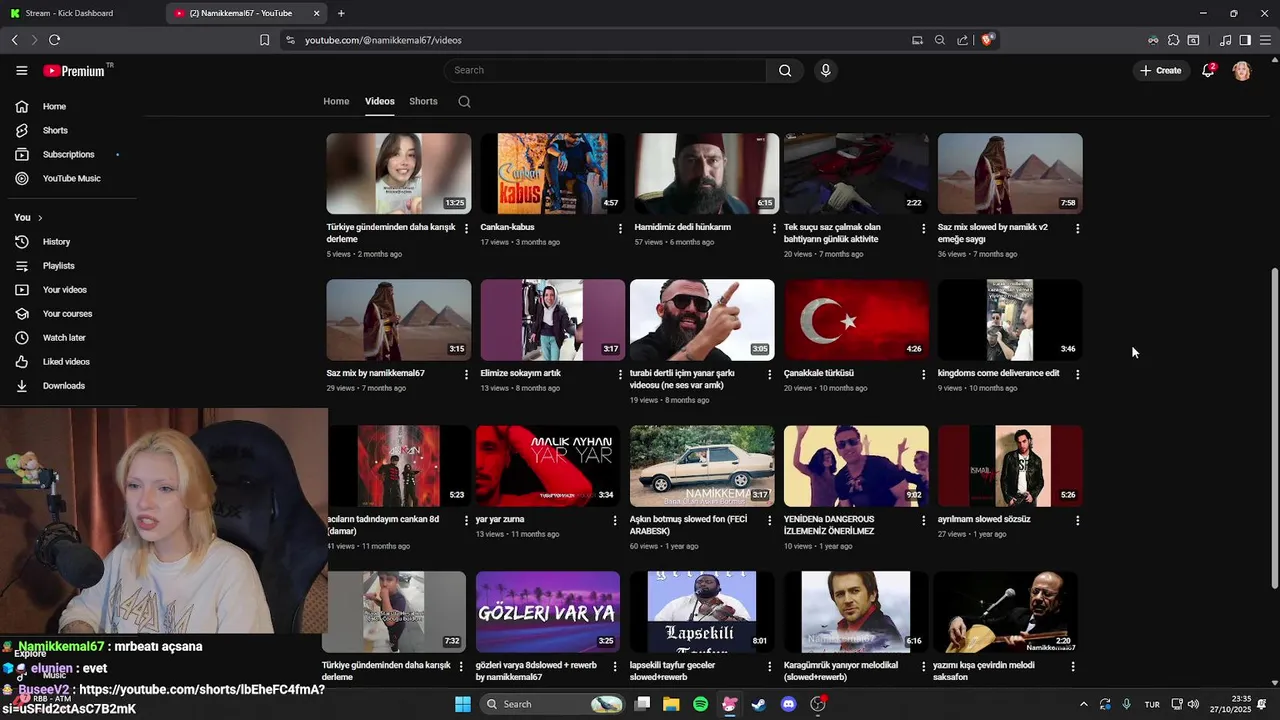Switch to the channel Home tab
This screenshot has width=1280, height=720.
336,101
